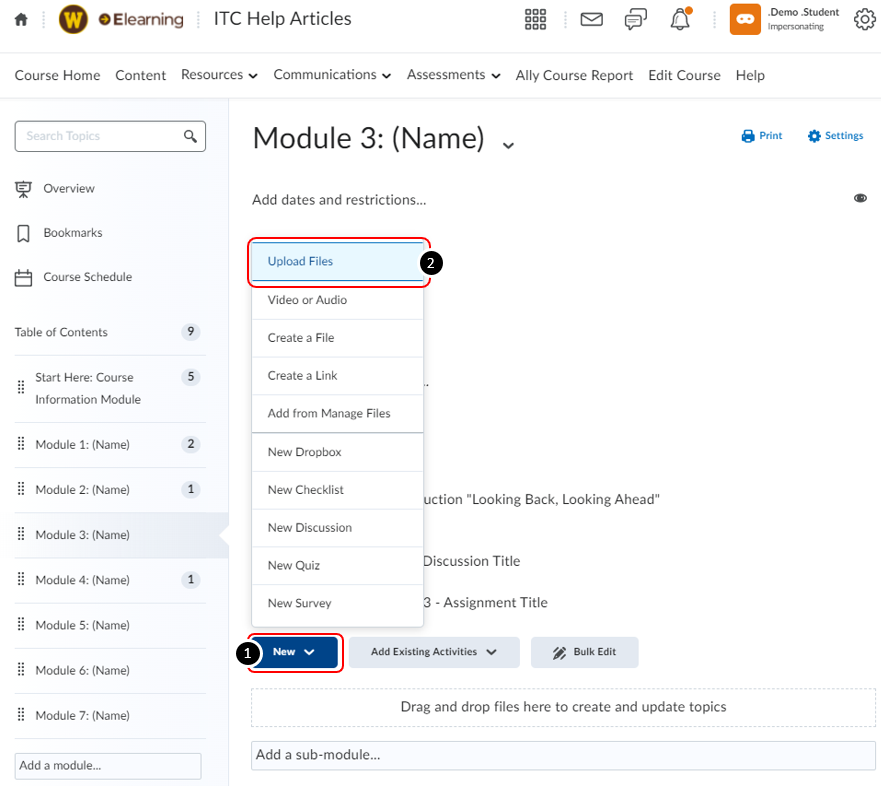881x786 pixels.
Task: Click the Bulk Edit button
Action: coord(584,652)
